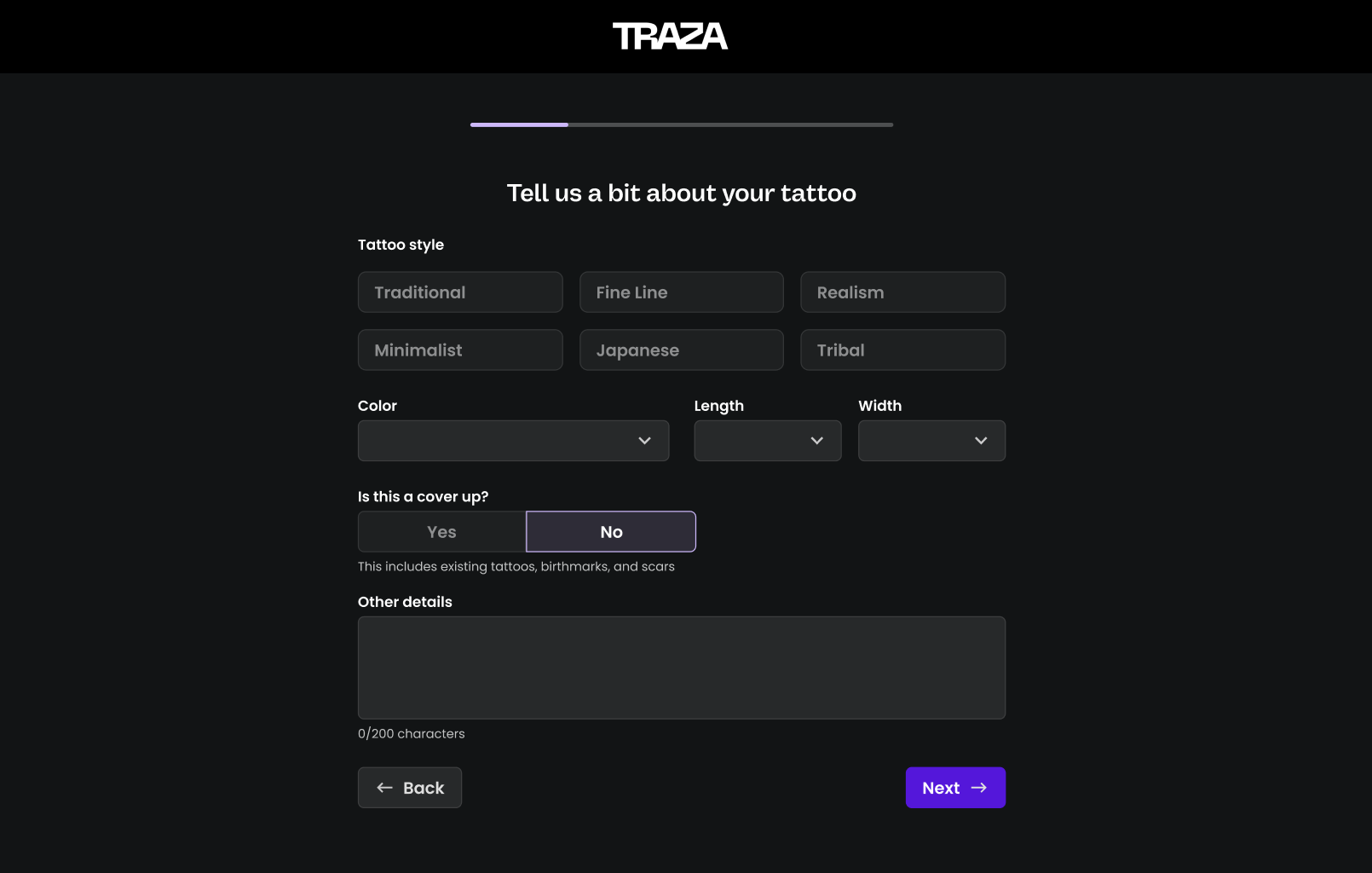Click the form progress bar

click(x=682, y=125)
